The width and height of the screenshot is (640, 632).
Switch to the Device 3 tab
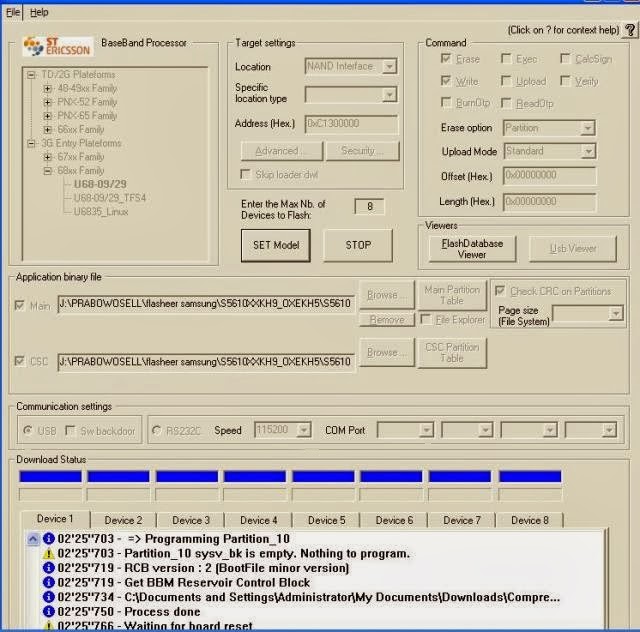tap(191, 520)
